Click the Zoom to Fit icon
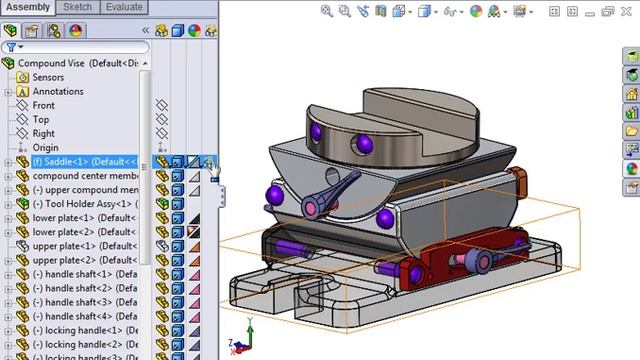 327,11
